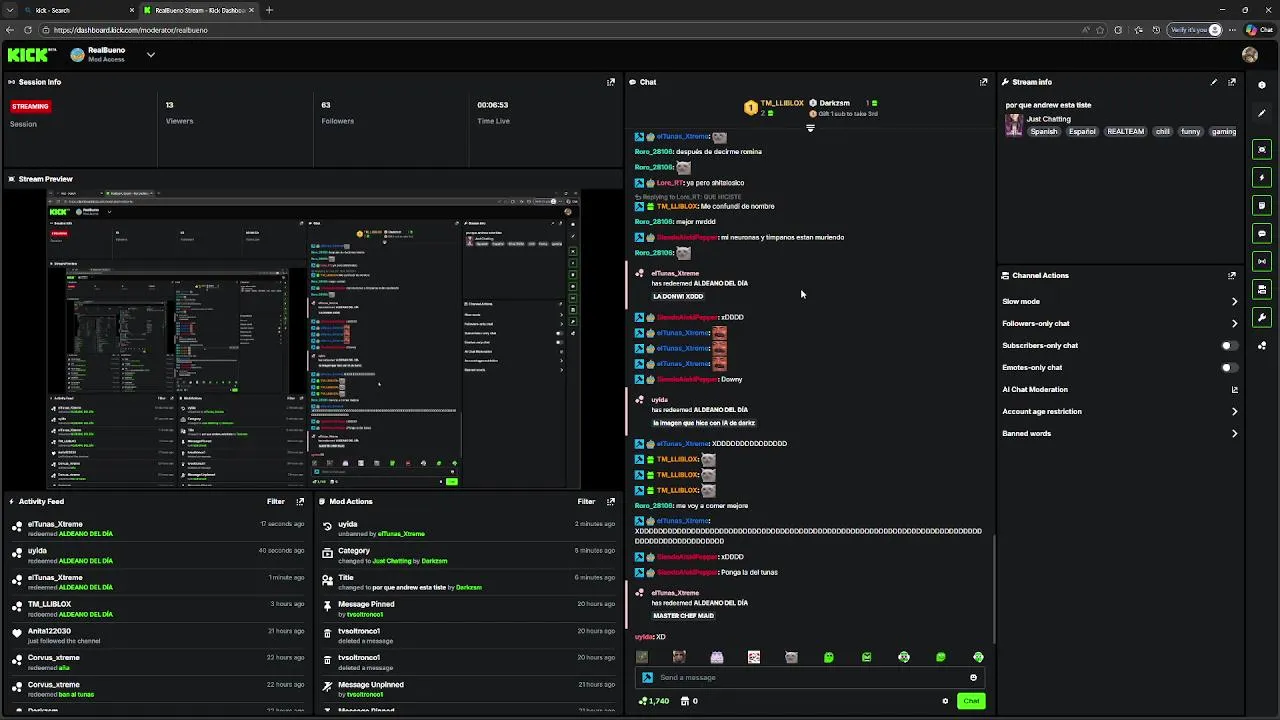
Task: Toggle the broadcast signal sidebar icon
Action: pyautogui.click(x=1262, y=261)
